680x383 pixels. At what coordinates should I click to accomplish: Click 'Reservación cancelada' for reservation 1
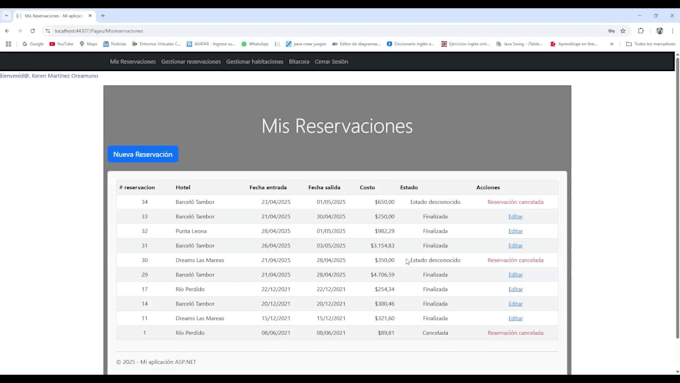click(x=515, y=333)
